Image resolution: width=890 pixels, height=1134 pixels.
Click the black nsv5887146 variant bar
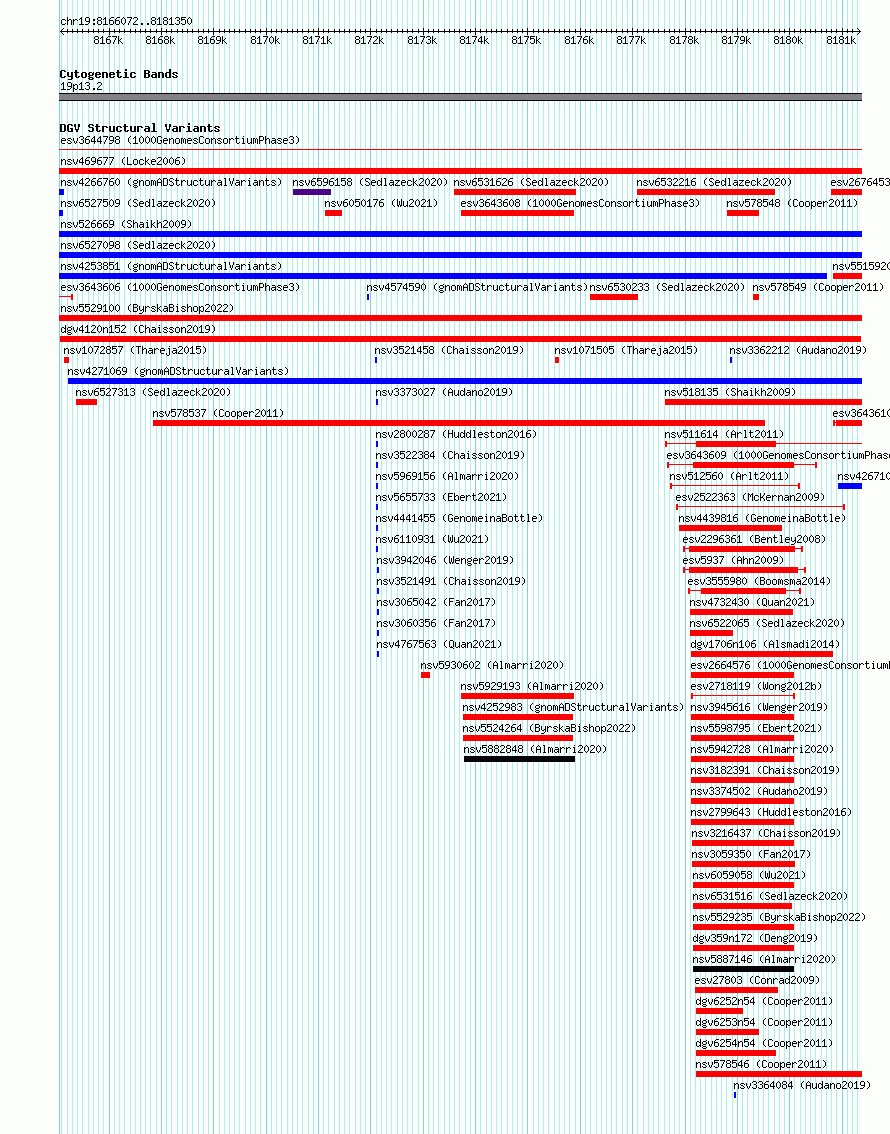coord(743,969)
